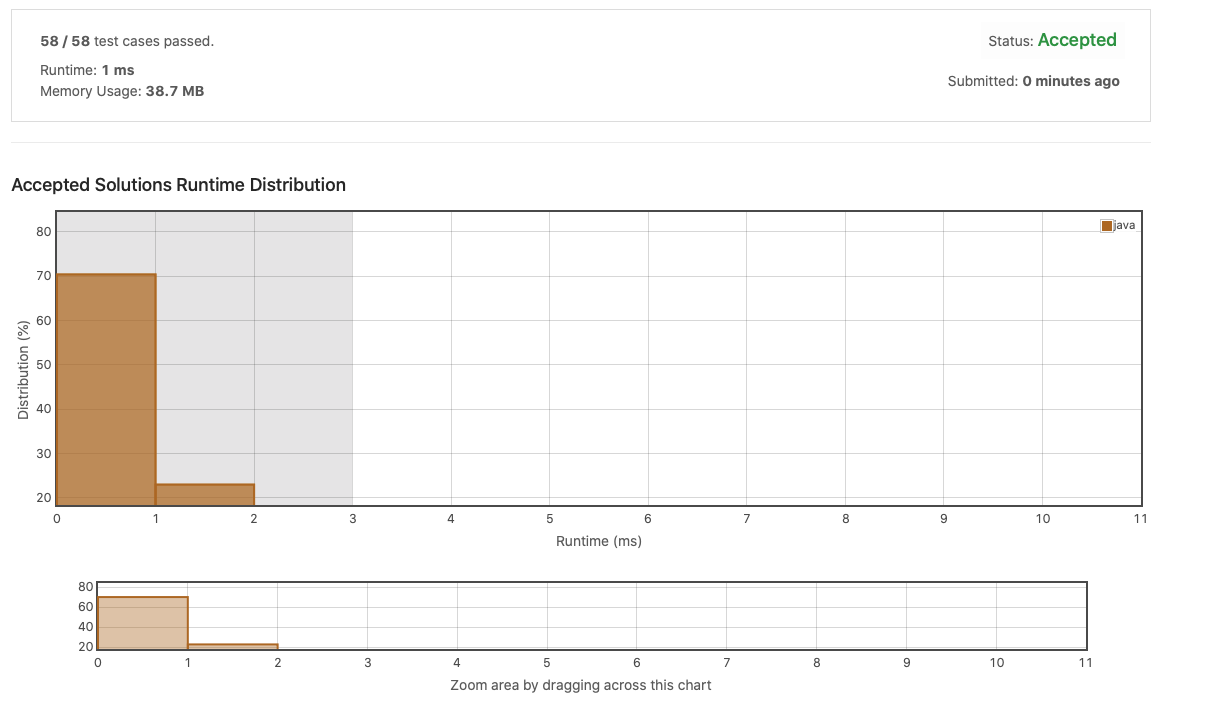Click the 'Distribution (%)' axis label
Screen dimensions: 1221x718
[22, 372]
